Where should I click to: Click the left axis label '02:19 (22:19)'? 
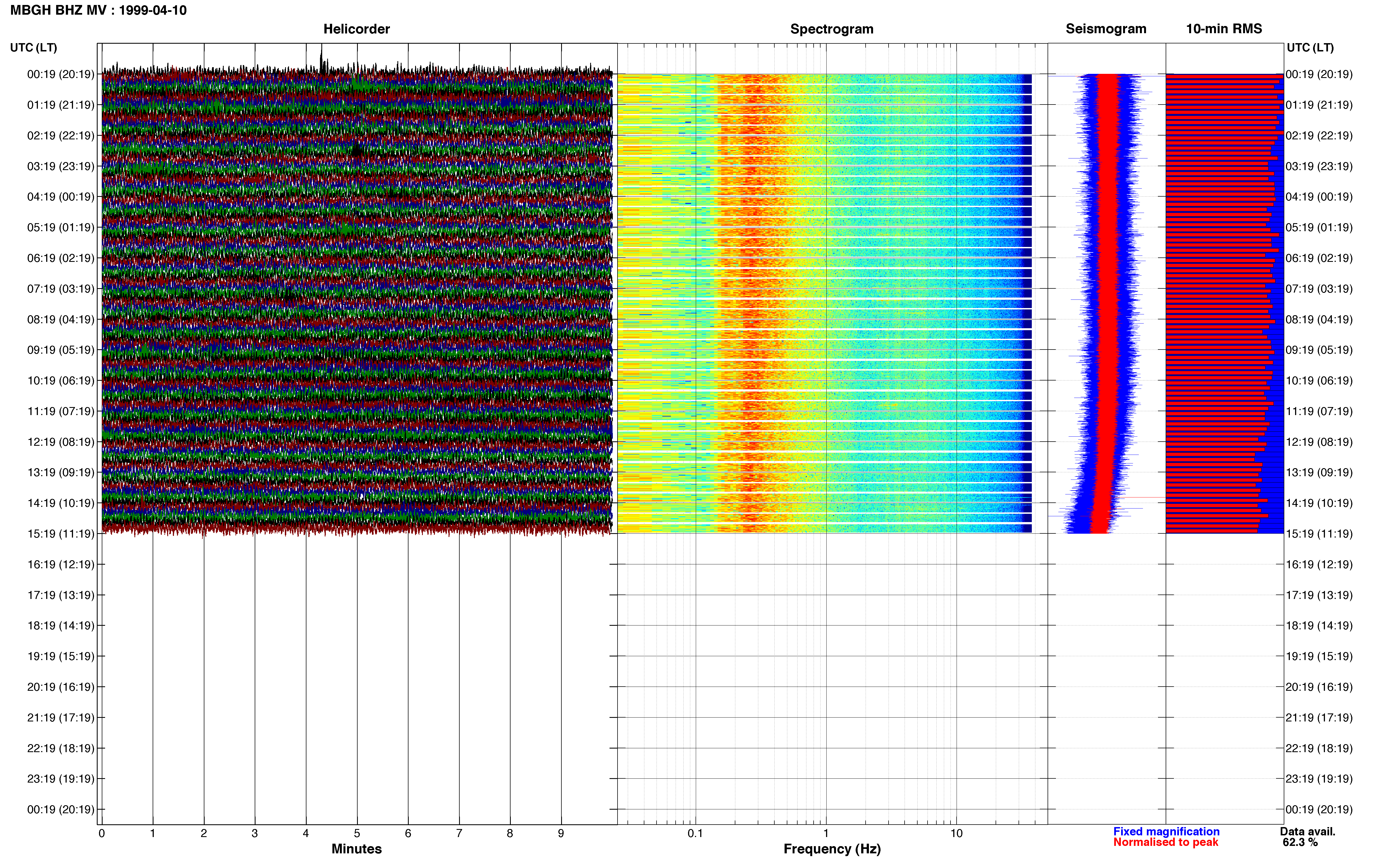pos(61,135)
